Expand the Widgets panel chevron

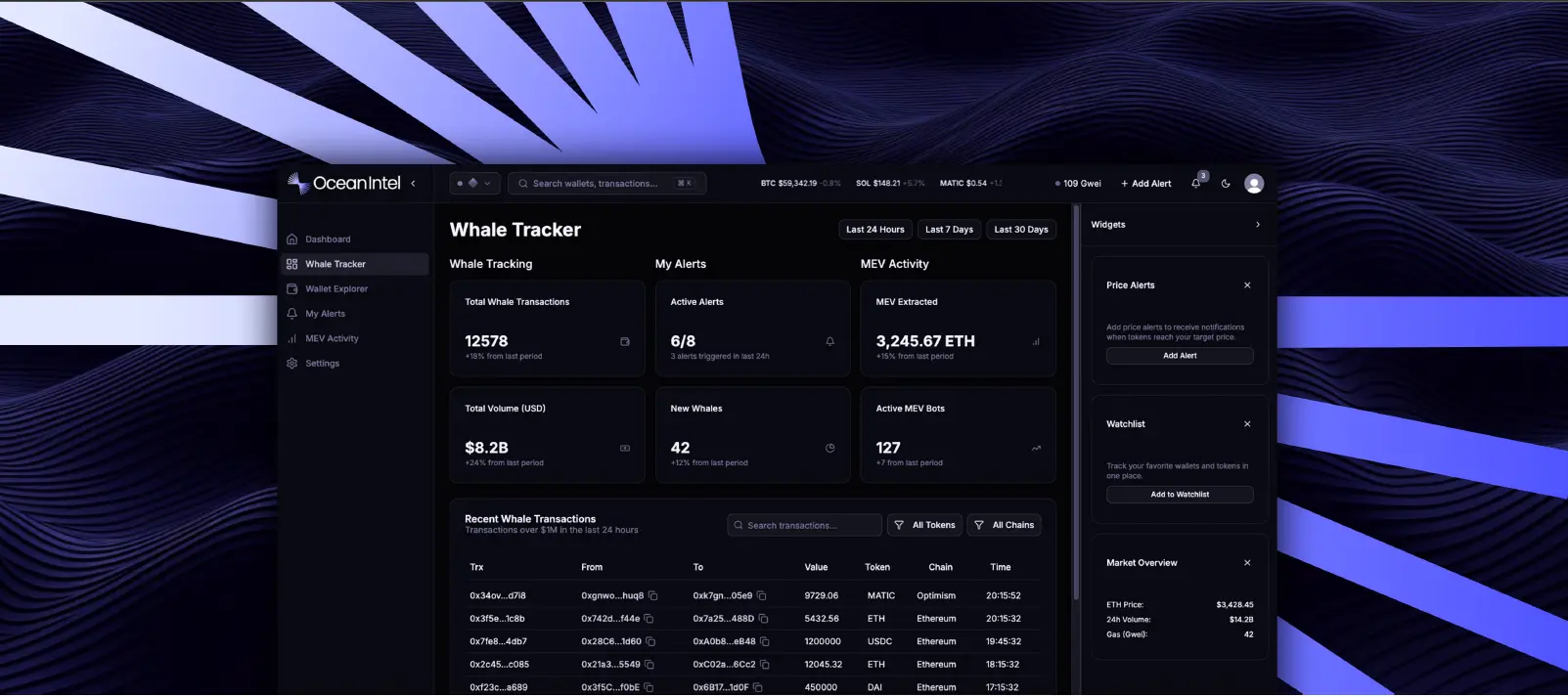[x=1258, y=225]
